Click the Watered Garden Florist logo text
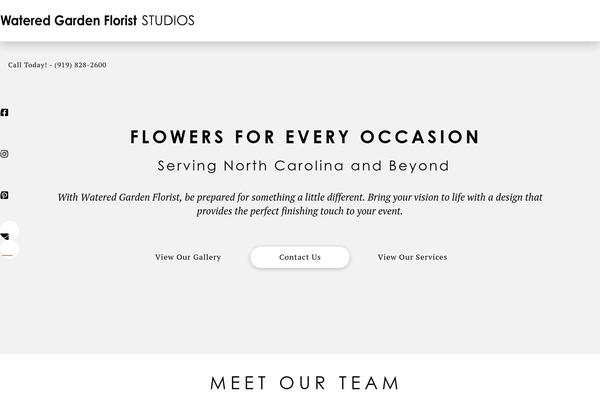 tap(69, 20)
